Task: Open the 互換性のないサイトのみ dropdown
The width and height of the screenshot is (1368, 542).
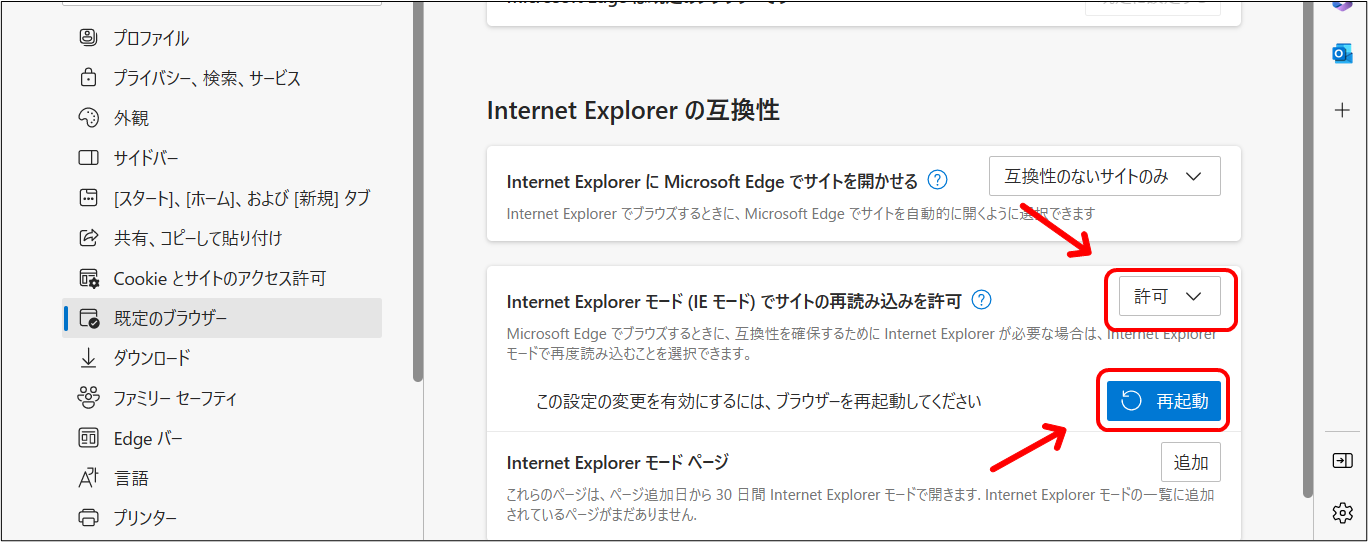Action: coord(1104,176)
